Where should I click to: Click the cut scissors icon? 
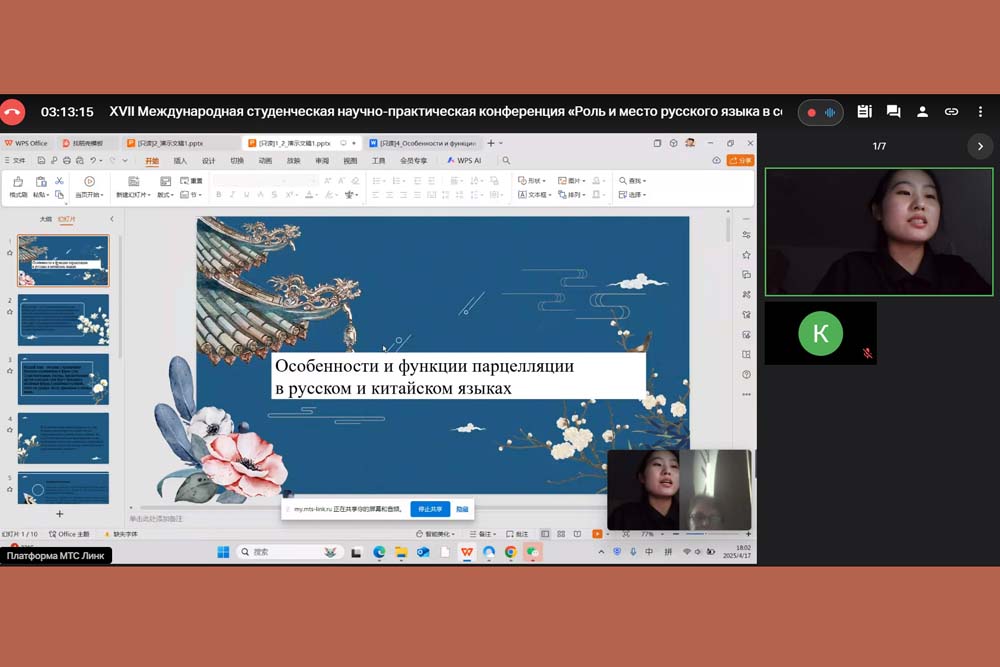(59, 181)
